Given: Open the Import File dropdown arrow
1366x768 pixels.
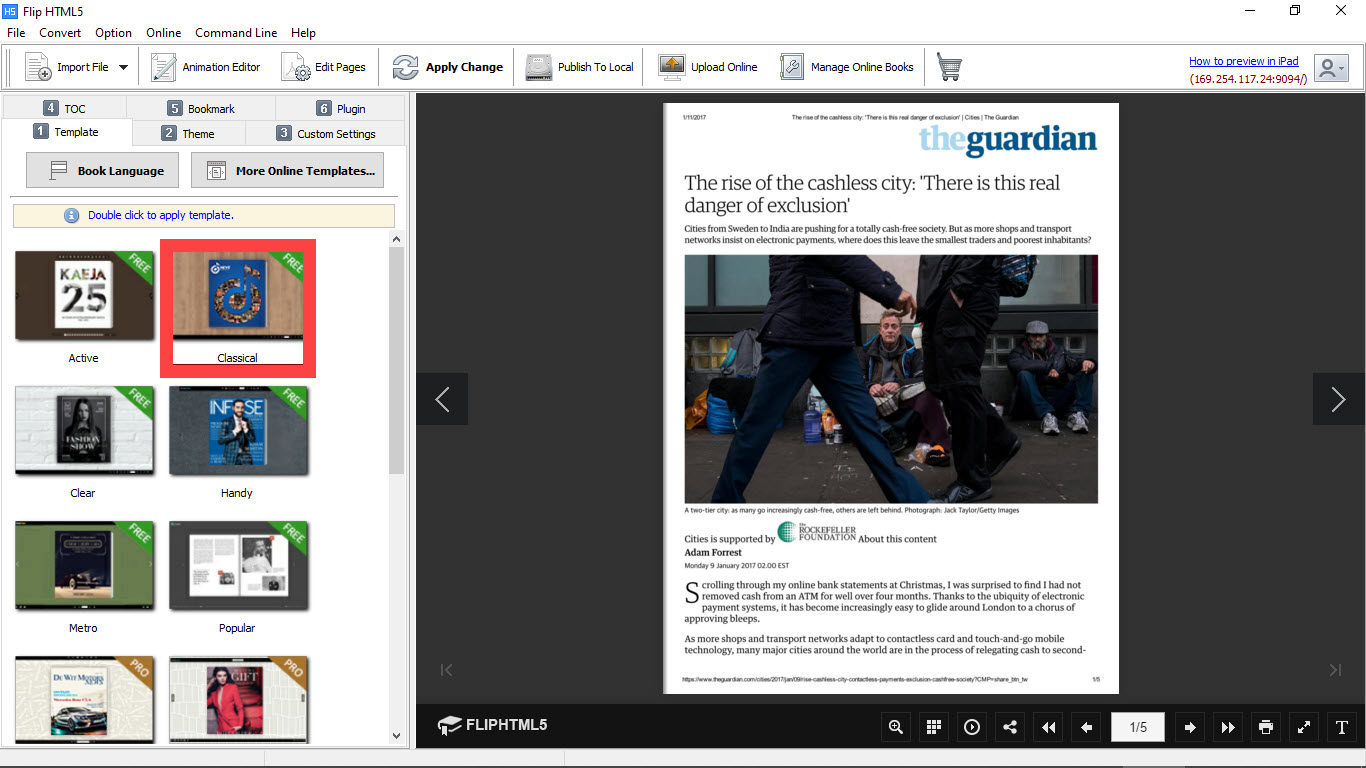Looking at the screenshot, I should (x=123, y=67).
